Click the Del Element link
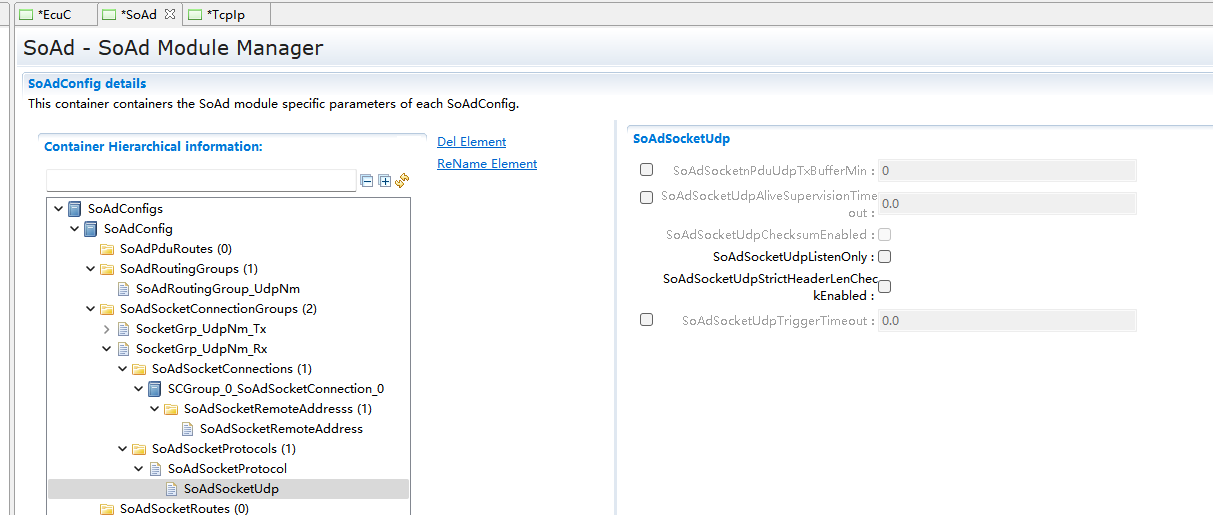The image size is (1213, 515). pyautogui.click(x=471, y=142)
